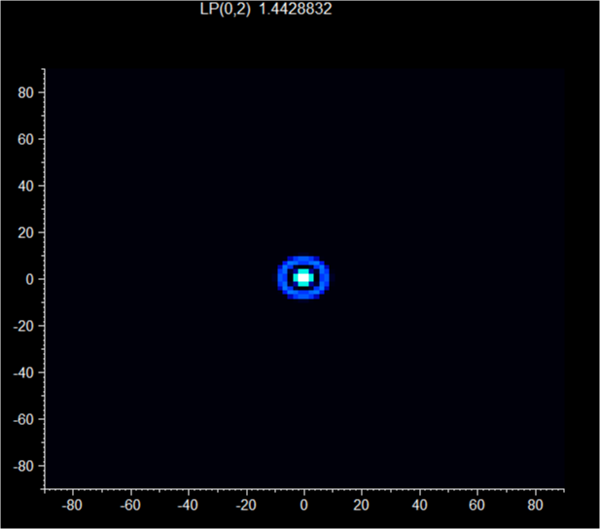Click the y-axis label -40
The height and width of the screenshot is (529, 600).
click(x=23, y=373)
